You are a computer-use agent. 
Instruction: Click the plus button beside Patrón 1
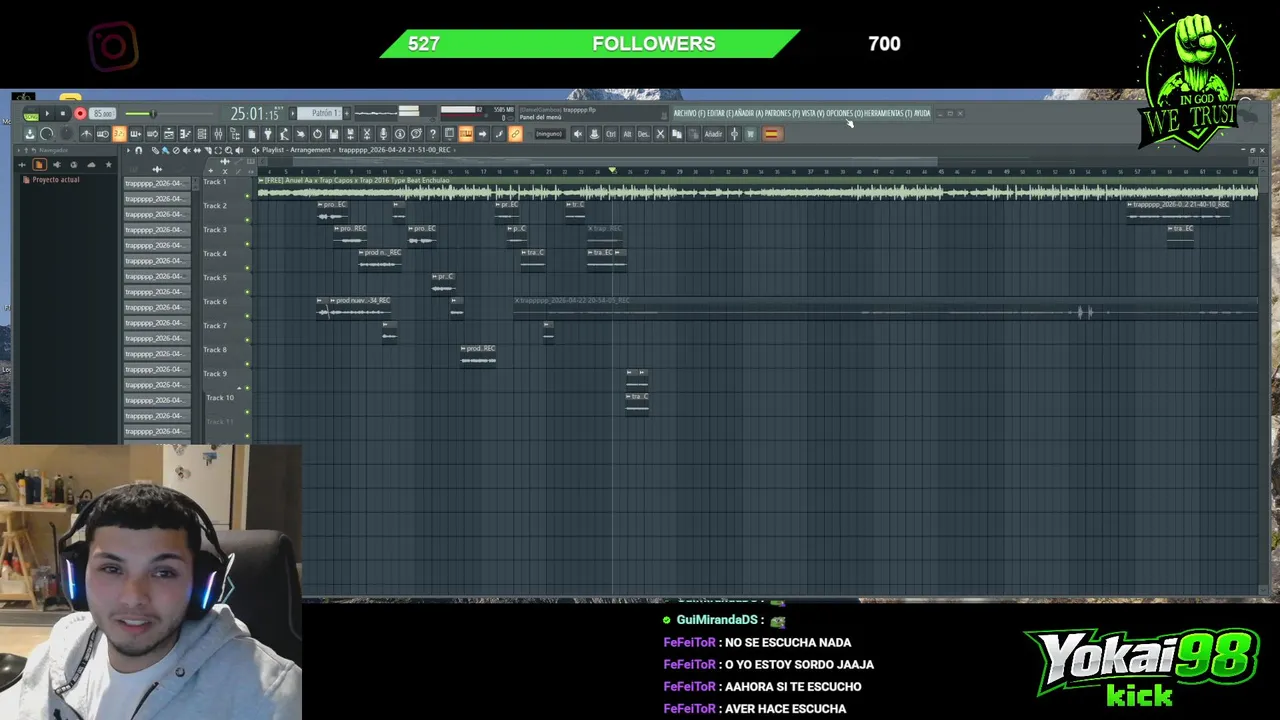coord(346,113)
